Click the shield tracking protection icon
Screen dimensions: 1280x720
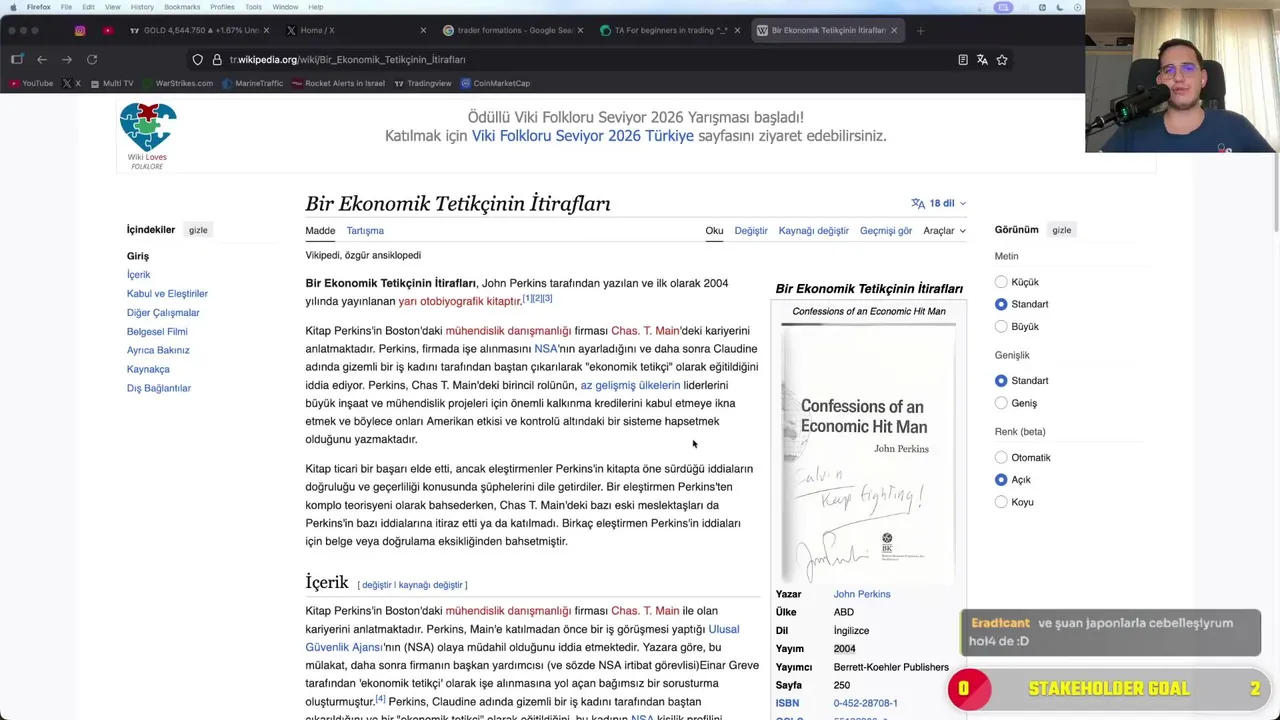tap(197, 60)
